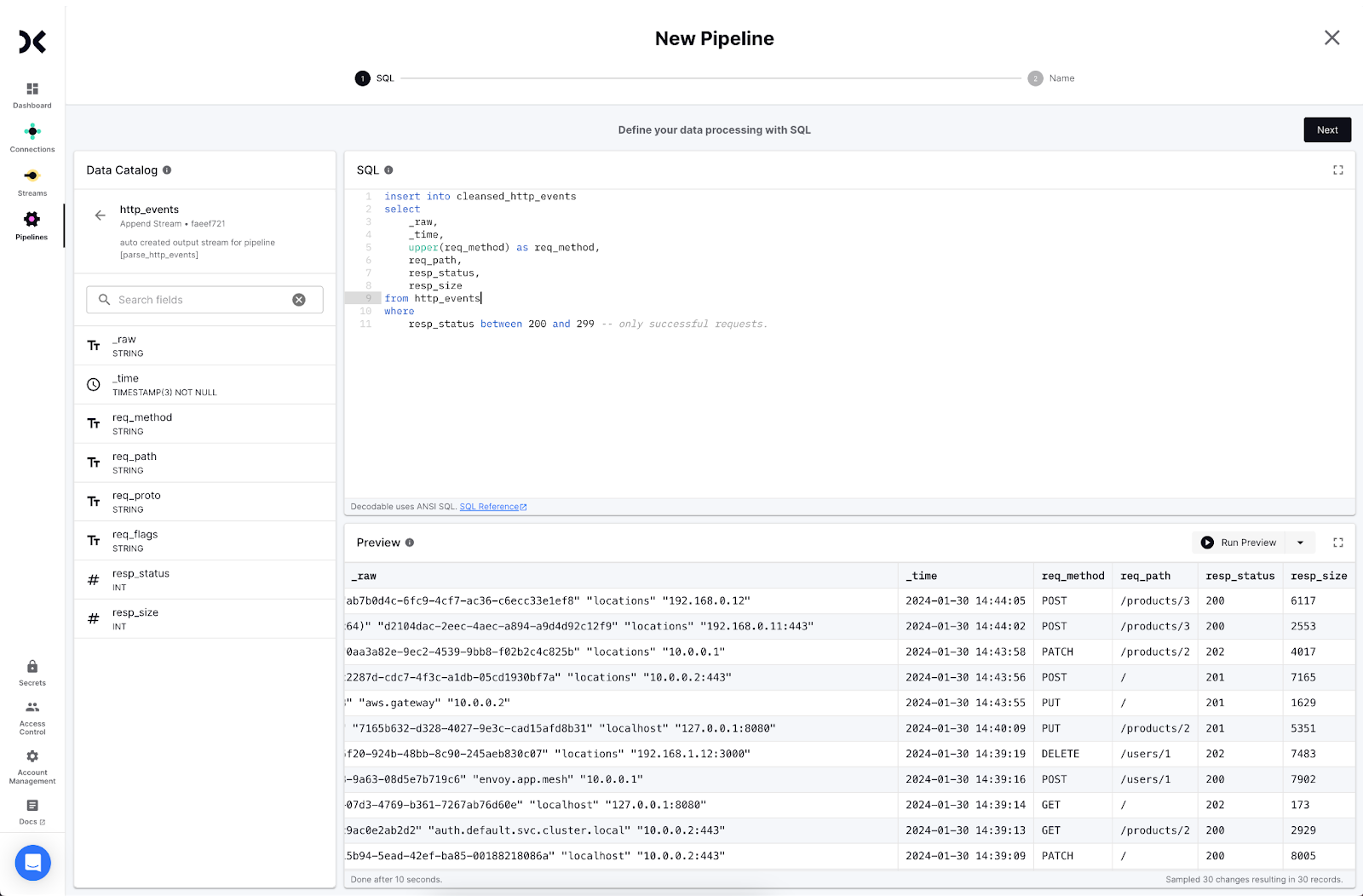1363x896 pixels.
Task: Click the Next button
Action: click(1326, 129)
